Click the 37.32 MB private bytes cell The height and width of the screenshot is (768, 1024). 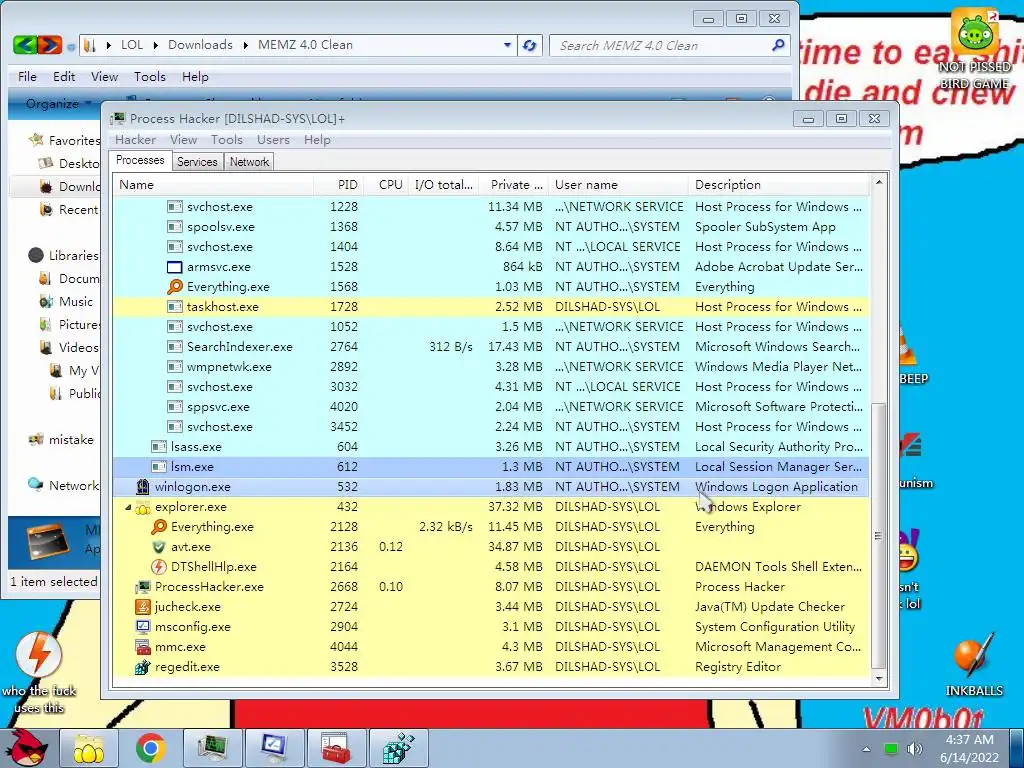(515, 507)
